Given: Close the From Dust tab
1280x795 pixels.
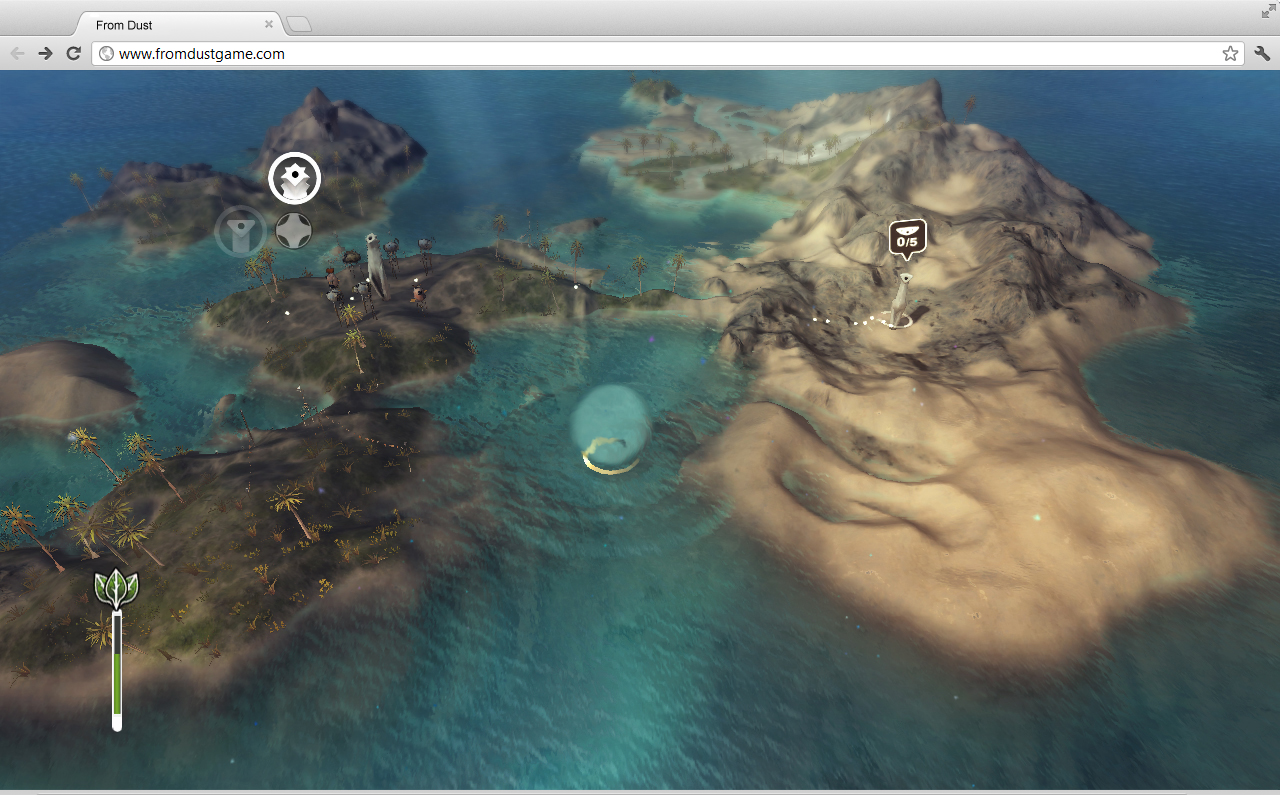Looking at the screenshot, I should pos(269,24).
